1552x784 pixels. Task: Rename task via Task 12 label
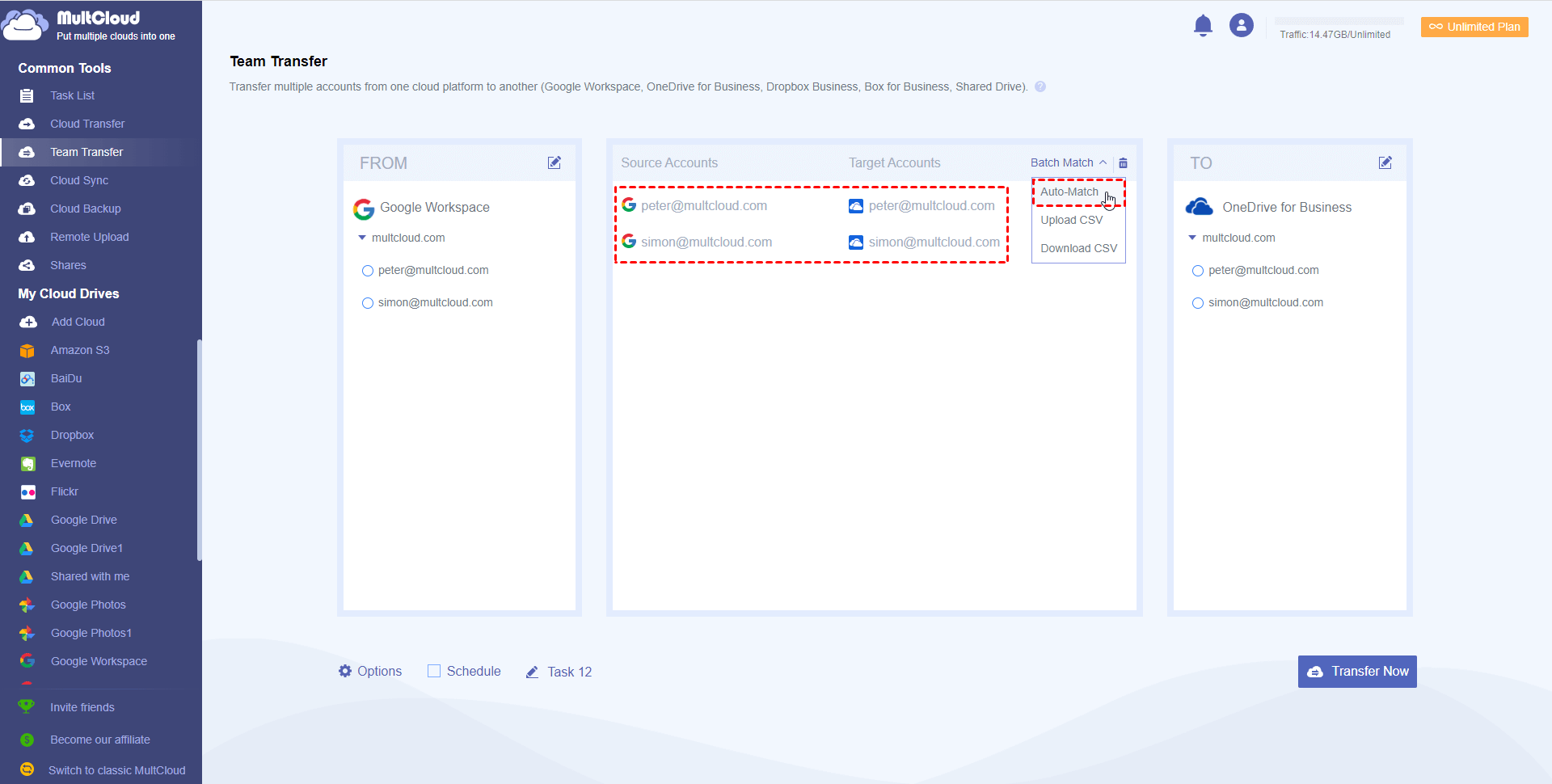[x=570, y=672]
